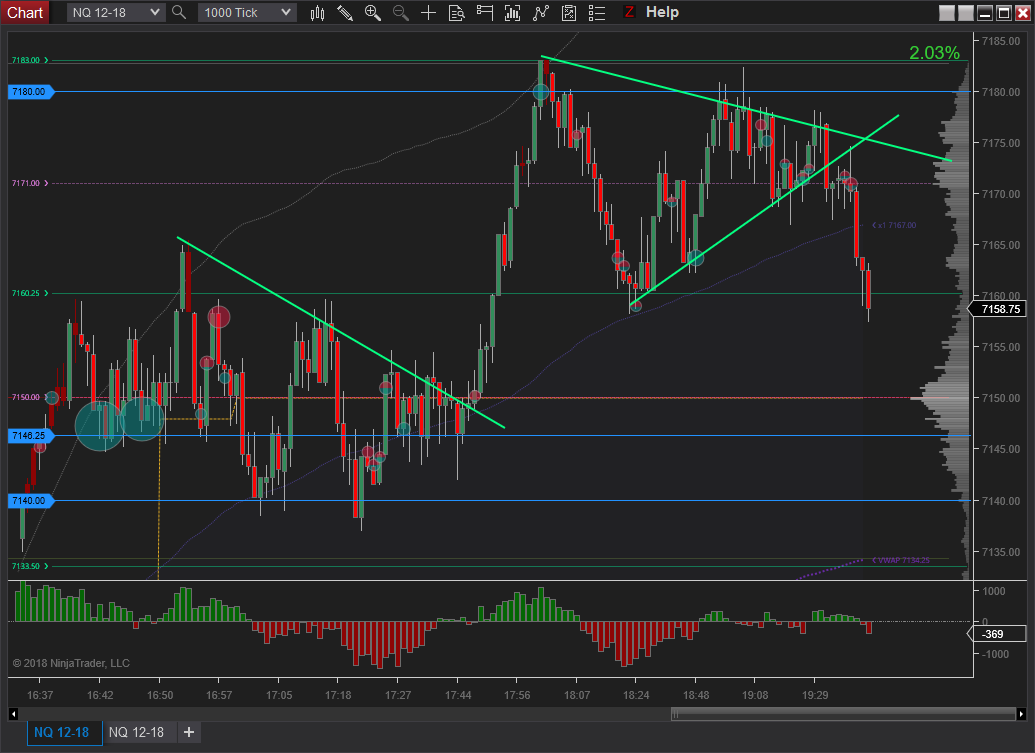Click the 17:56 time axis label

coord(517,695)
